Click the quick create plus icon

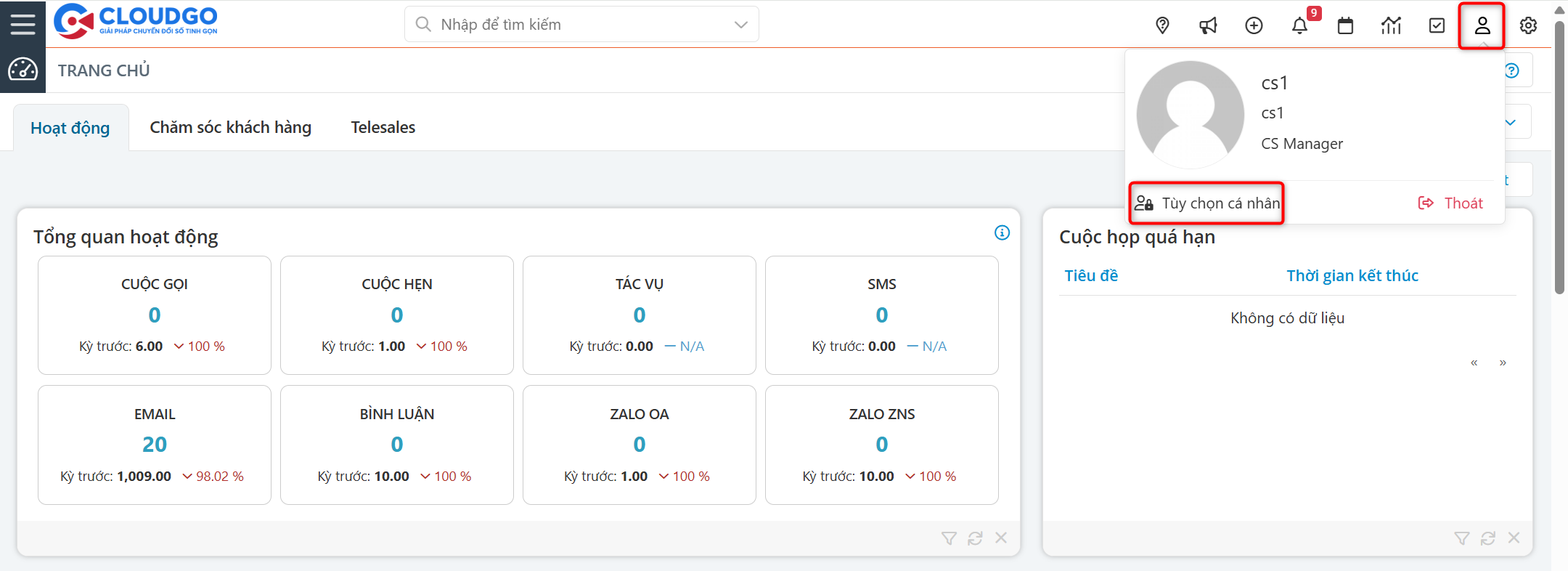(x=1254, y=25)
